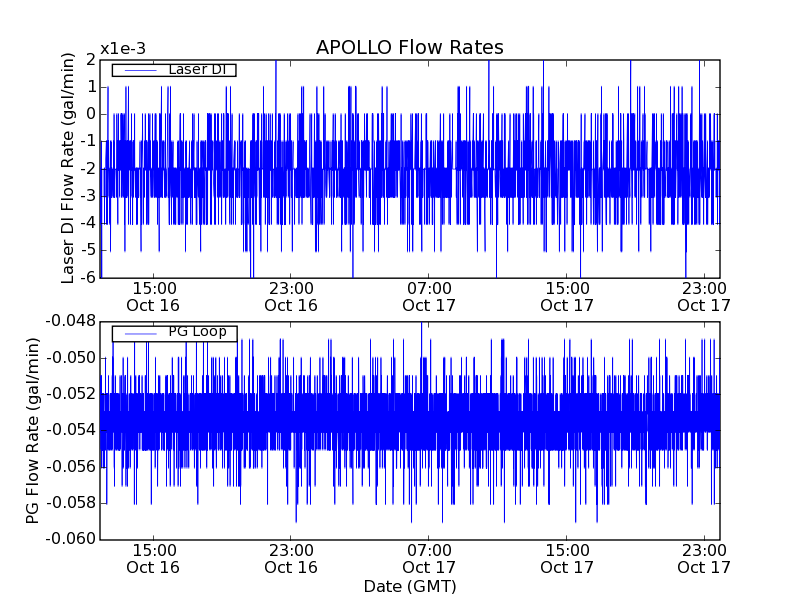Click the 'PG Flow Rate (gal/min)' axis label
Image resolution: width=800 pixels, height=600 pixels.
coord(32,431)
